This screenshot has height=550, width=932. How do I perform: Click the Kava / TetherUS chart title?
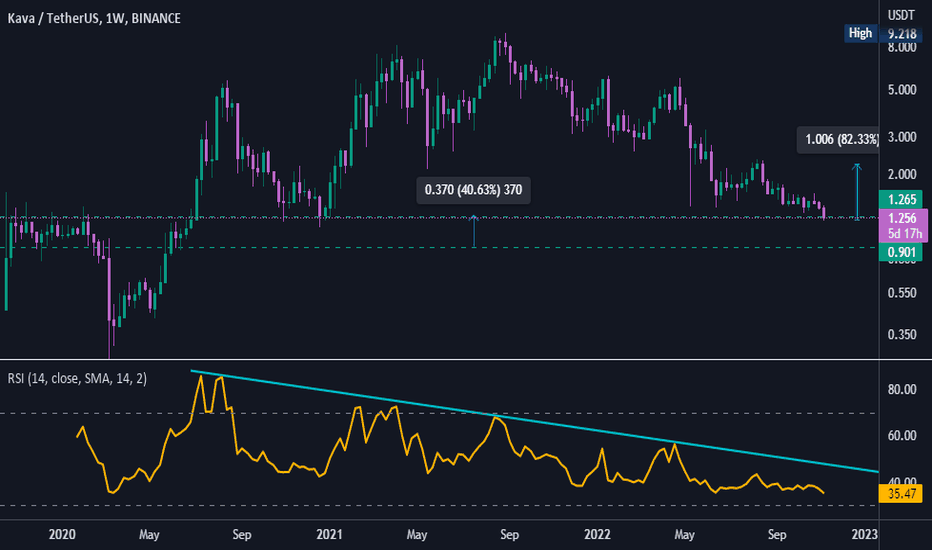(x=94, y=18)
